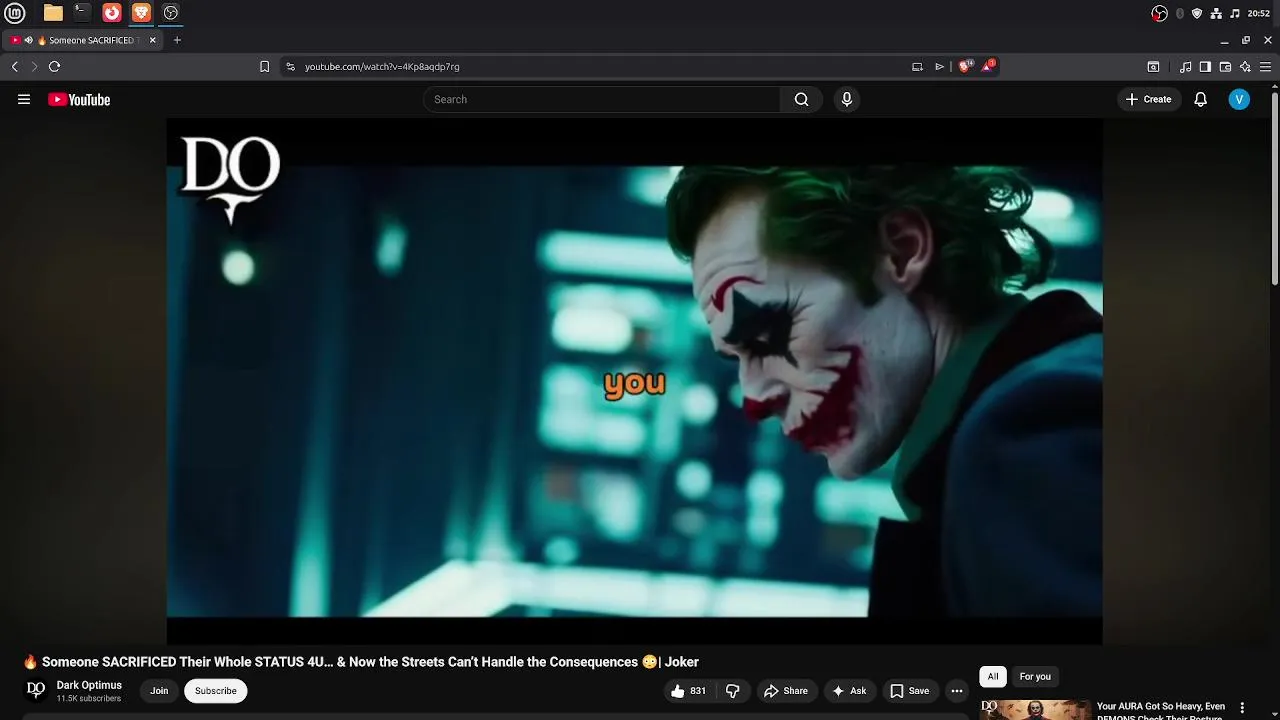Open Brave Rewards triangle icon
Screen dimensions: 1280x720
tap(988, 66)
